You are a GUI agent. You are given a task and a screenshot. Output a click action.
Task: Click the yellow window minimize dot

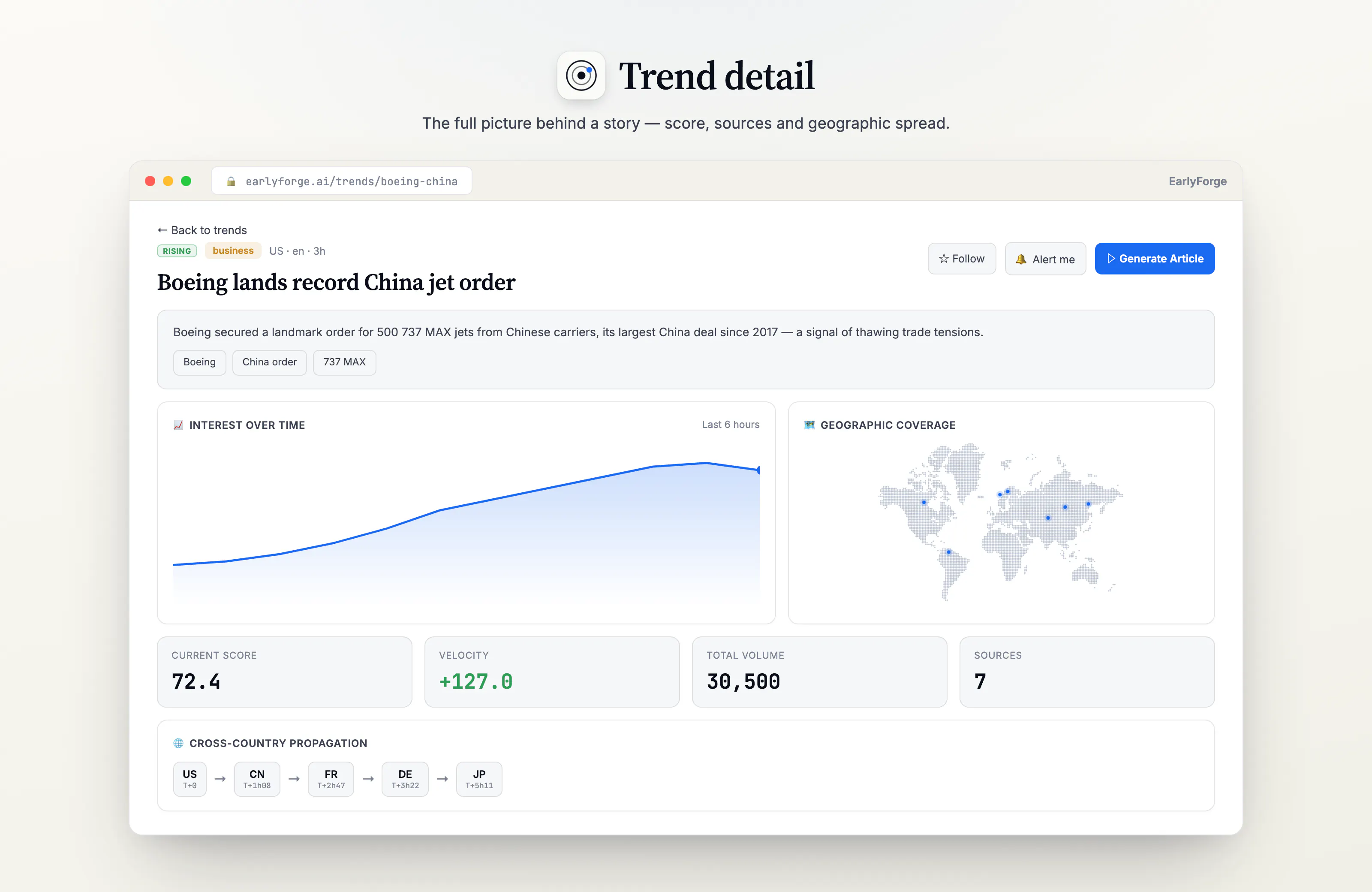[x=168, y=181]
